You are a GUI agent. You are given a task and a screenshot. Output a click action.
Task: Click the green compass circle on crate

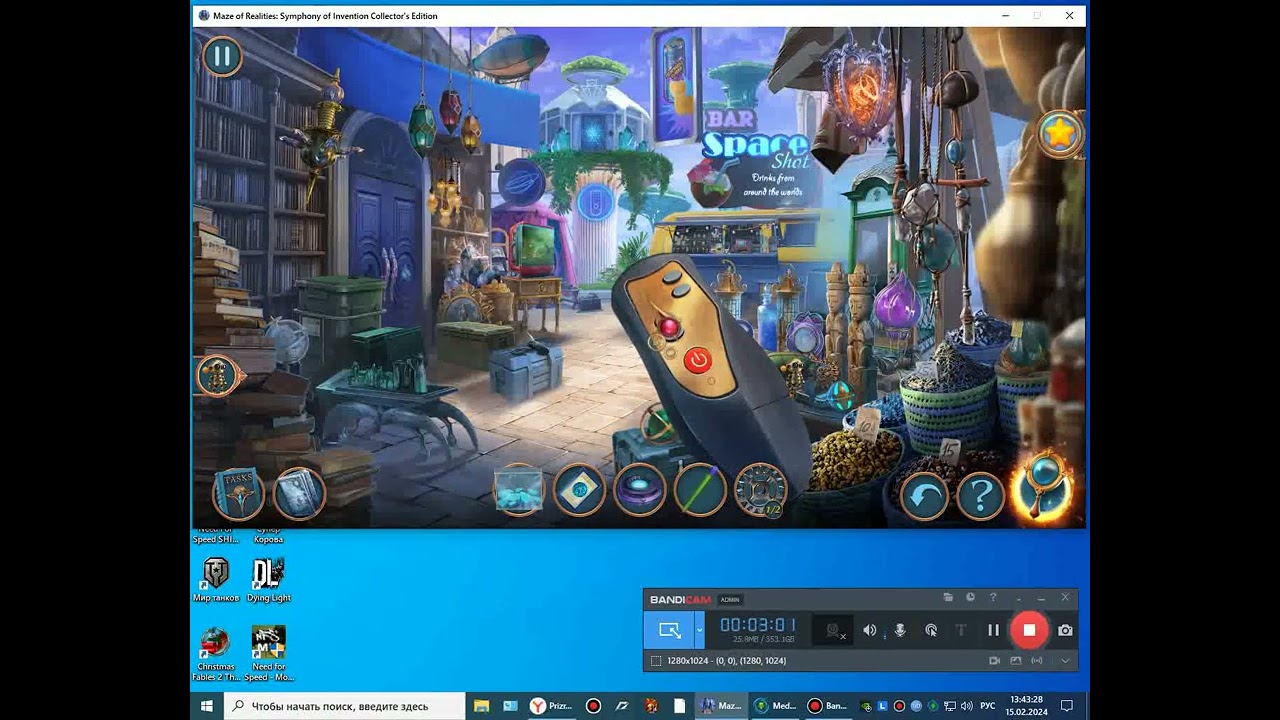pos(659,423)
